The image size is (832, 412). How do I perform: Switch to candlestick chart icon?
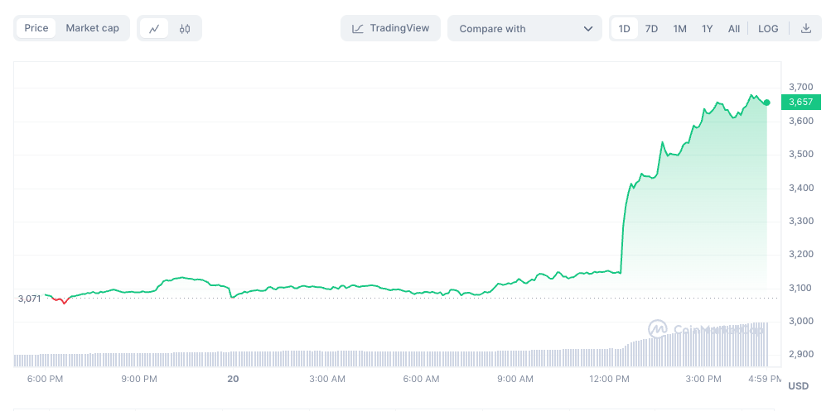(185, 29)
